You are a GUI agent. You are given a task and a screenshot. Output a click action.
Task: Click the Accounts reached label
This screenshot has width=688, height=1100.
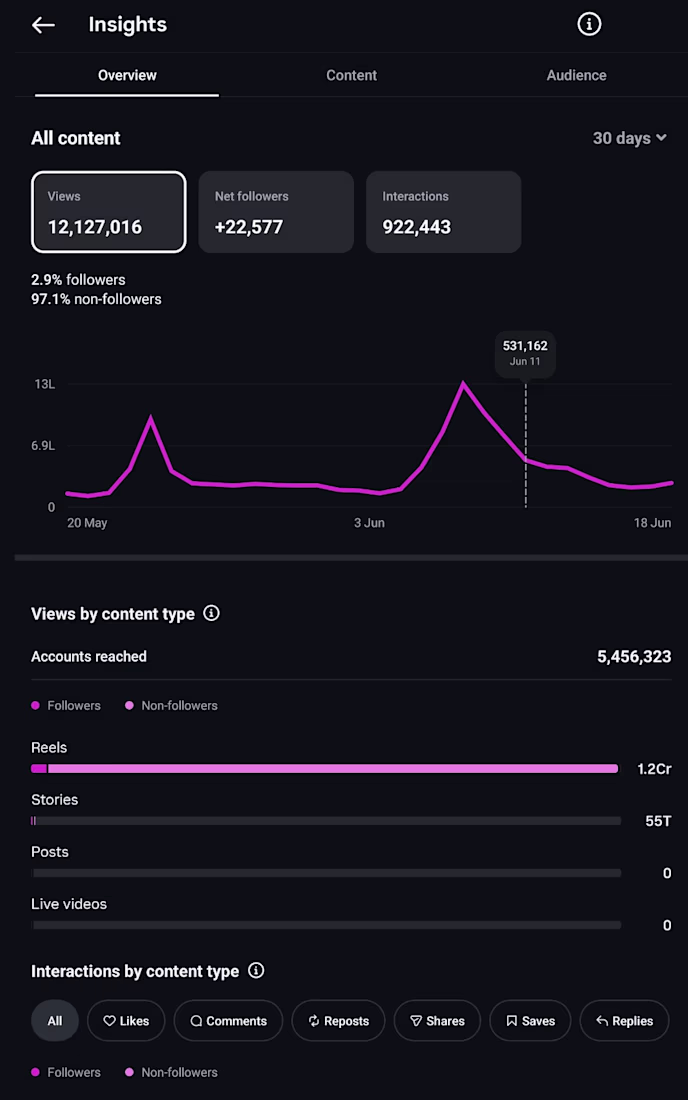click(x=89, y=657)
